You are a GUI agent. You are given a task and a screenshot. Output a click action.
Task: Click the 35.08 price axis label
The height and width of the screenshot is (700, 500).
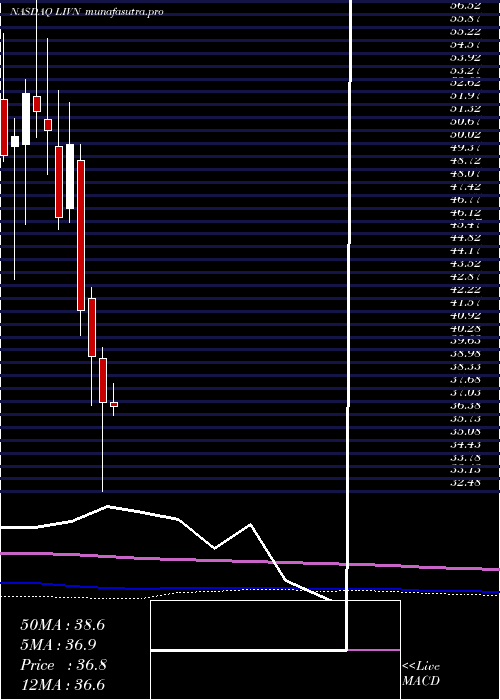tap(466, 432)
